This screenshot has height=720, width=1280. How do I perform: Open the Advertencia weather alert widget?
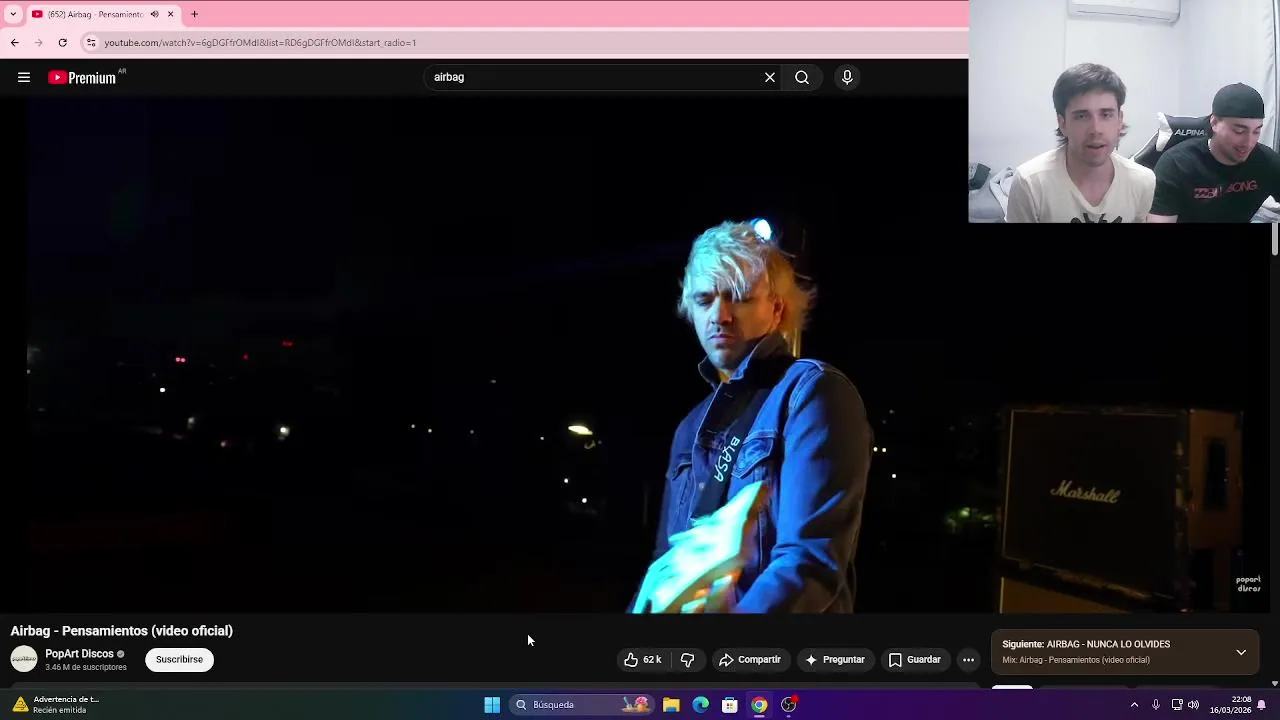pyautogui.click(x=55, y=705)
